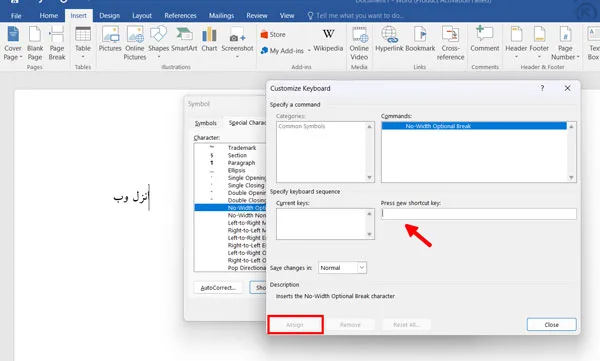Screen dimensions: 600x361
Task: Insert a Comment
Action: 484,39
